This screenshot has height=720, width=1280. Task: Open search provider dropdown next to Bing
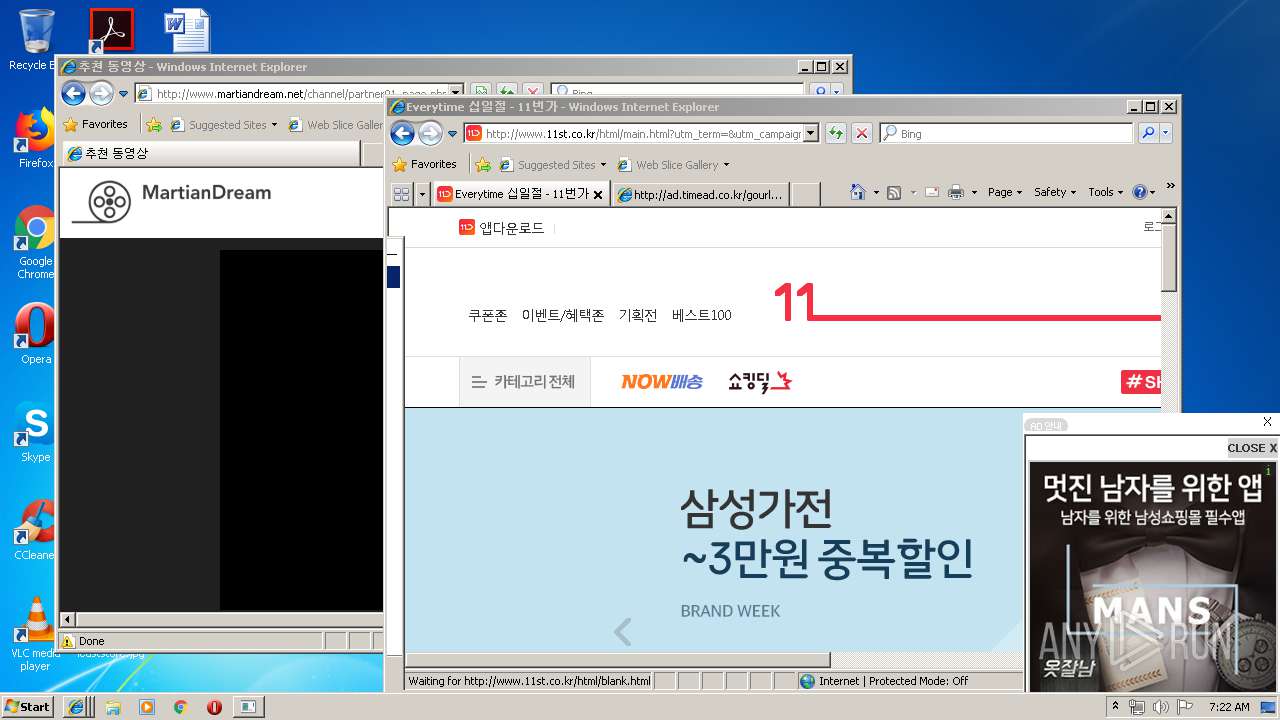click(x=1165, y=133)
